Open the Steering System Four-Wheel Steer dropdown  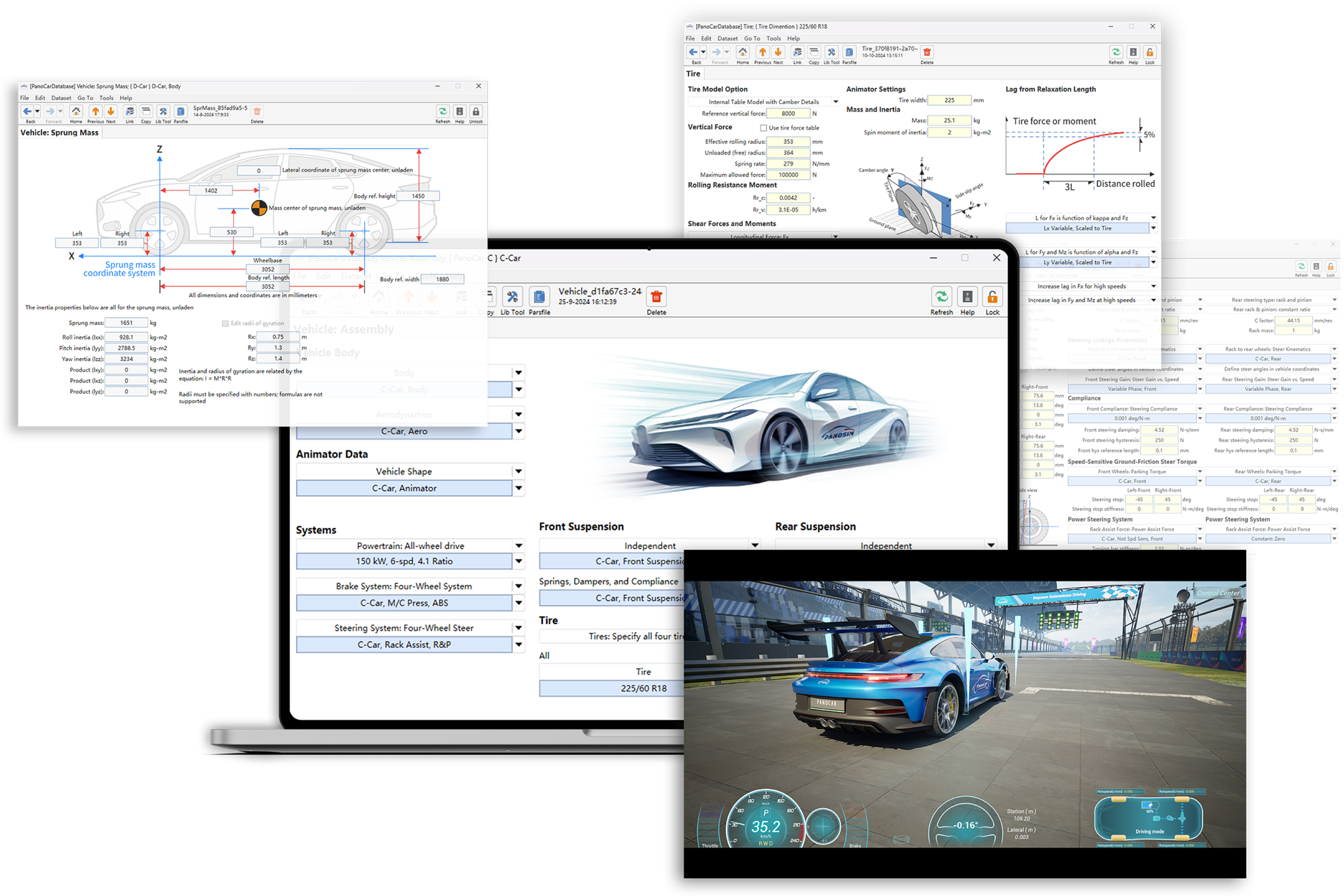518,628
